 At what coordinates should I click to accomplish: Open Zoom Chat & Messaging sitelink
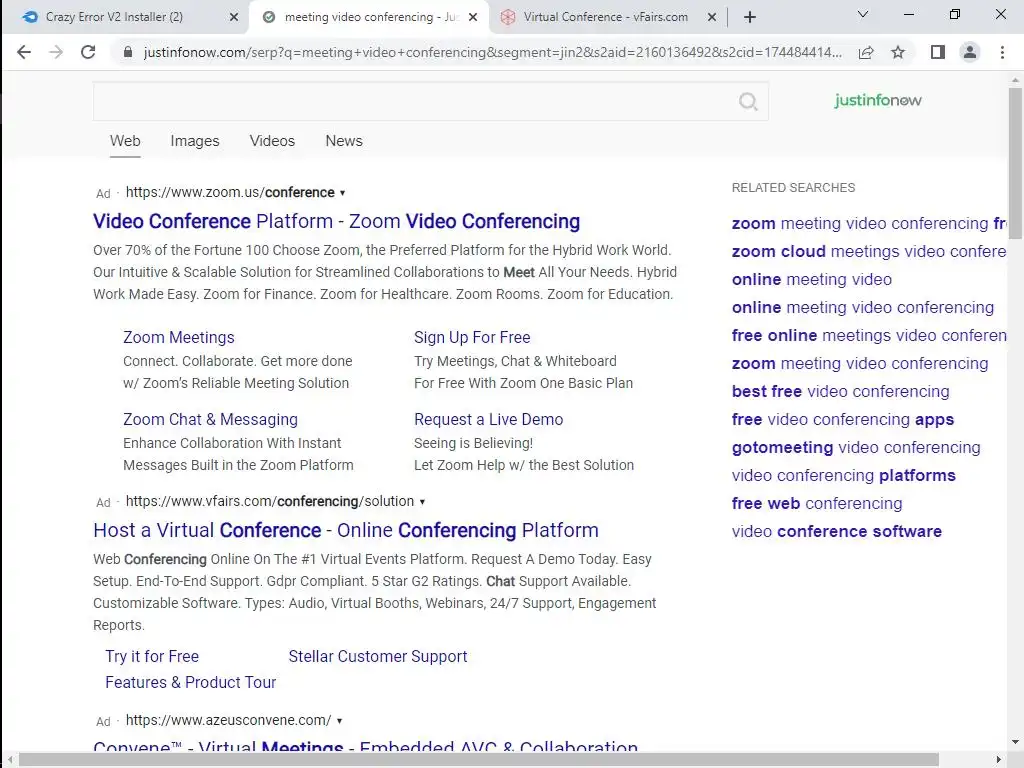tap(210, 419)
